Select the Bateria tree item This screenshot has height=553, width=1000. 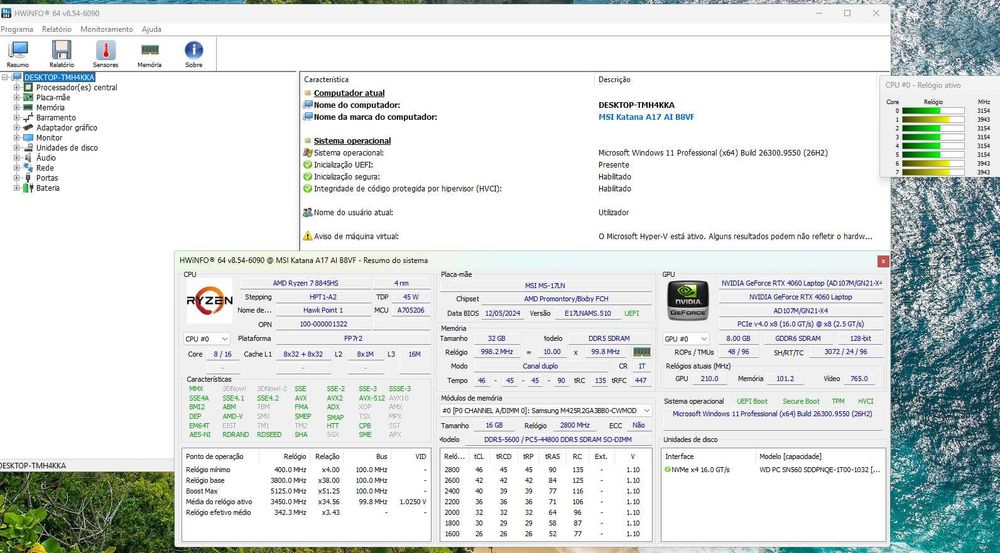click(48, 188)
